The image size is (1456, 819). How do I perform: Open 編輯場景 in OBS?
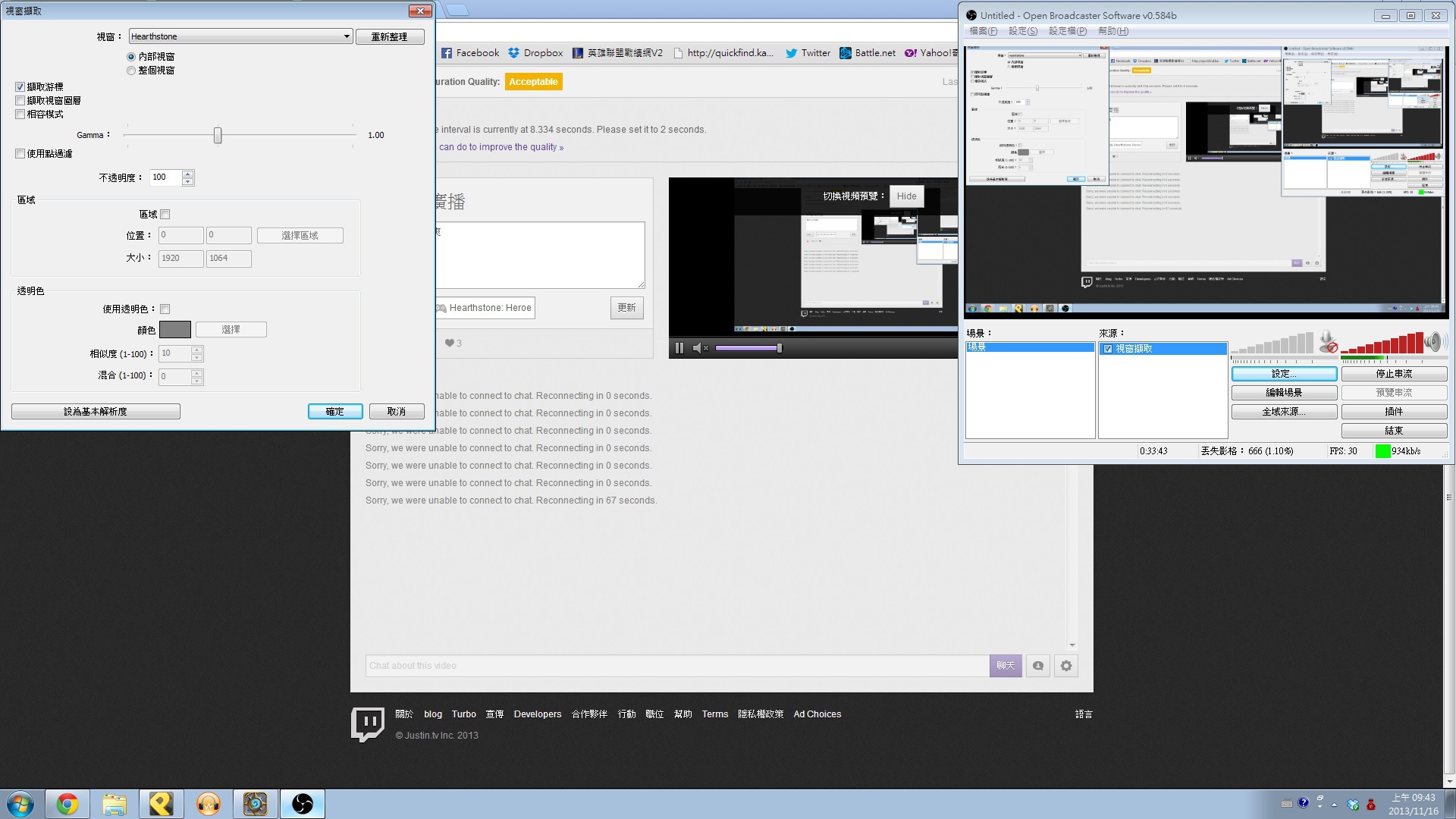[1284, 393]
